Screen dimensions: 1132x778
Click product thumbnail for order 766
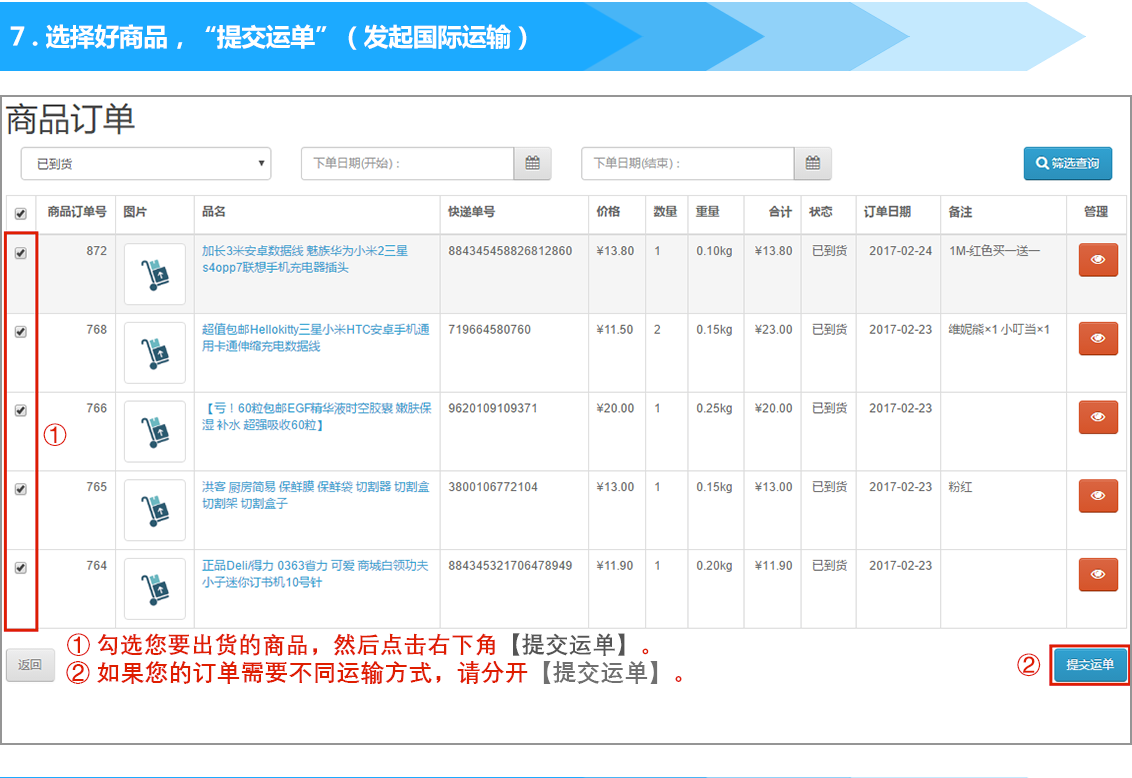(x=154, y=432)
